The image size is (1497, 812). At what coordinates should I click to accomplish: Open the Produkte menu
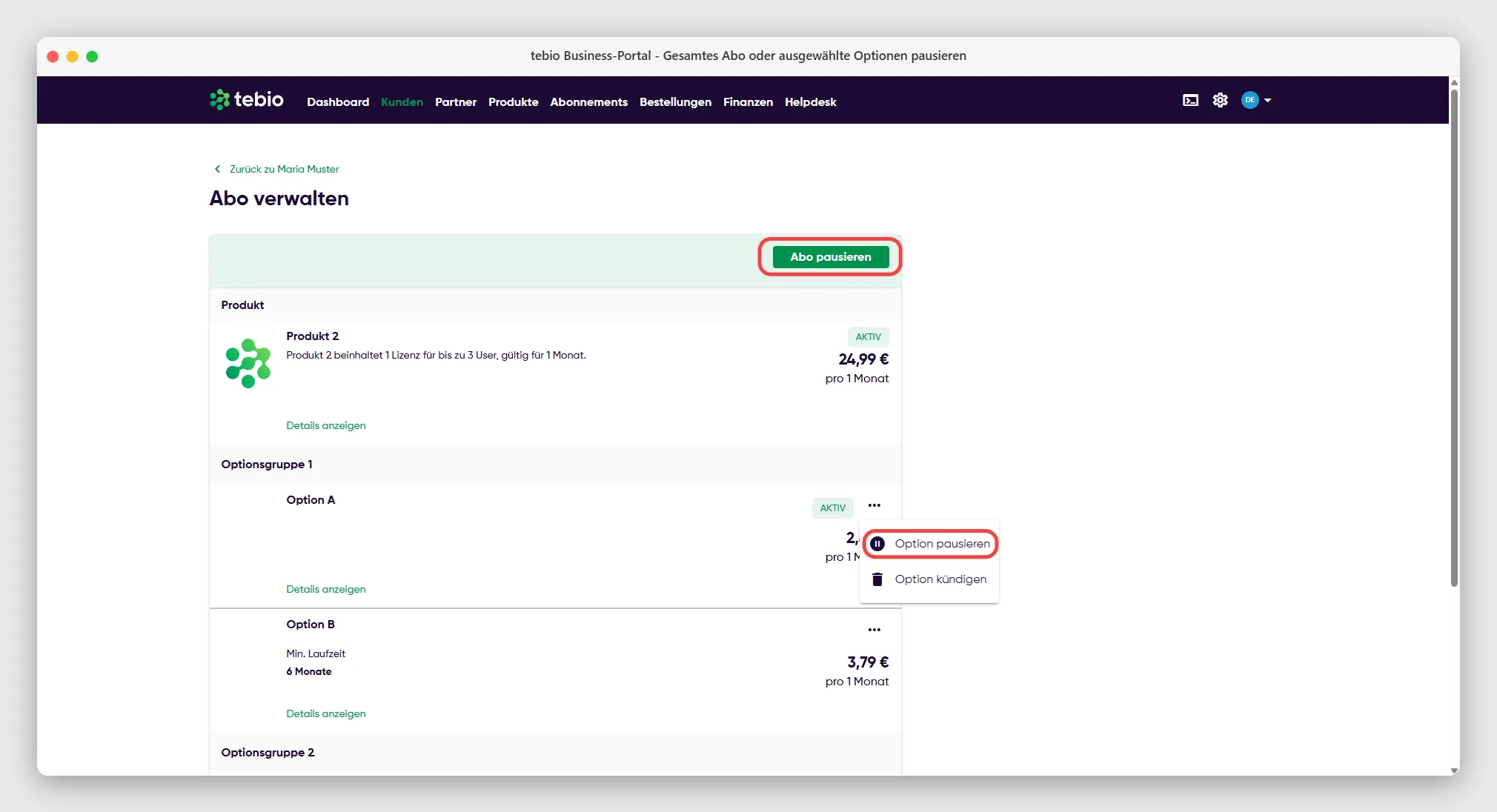[513, 101]
